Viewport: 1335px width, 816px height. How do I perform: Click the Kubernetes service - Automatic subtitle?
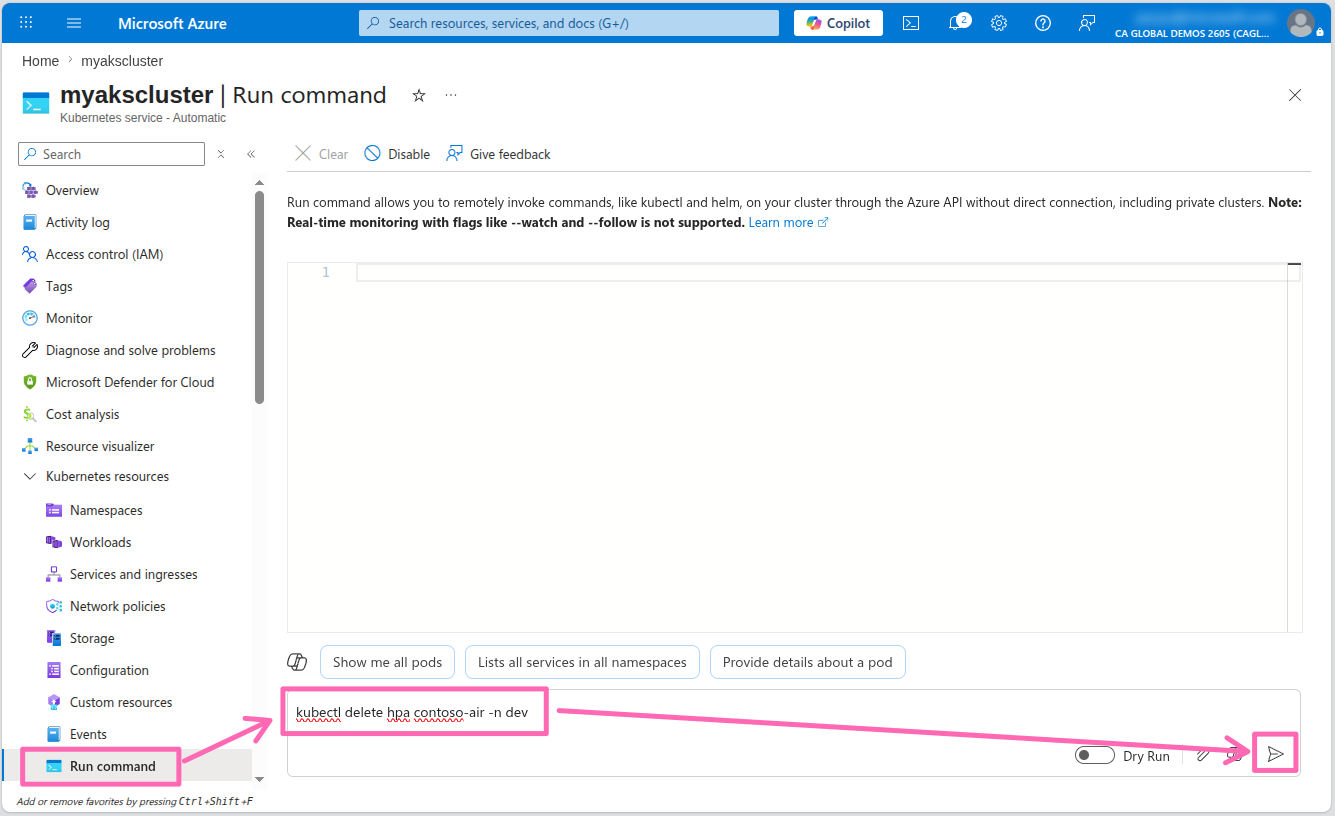click(x=143, y=118)
